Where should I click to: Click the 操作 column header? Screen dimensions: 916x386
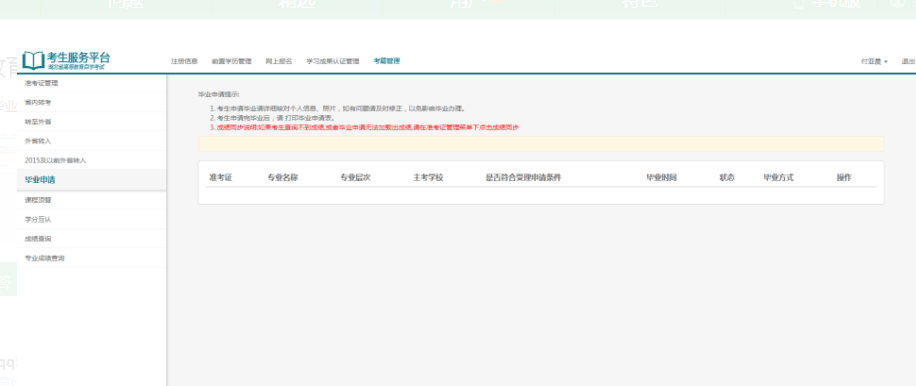pyautogui.click(x=844, y=178)
